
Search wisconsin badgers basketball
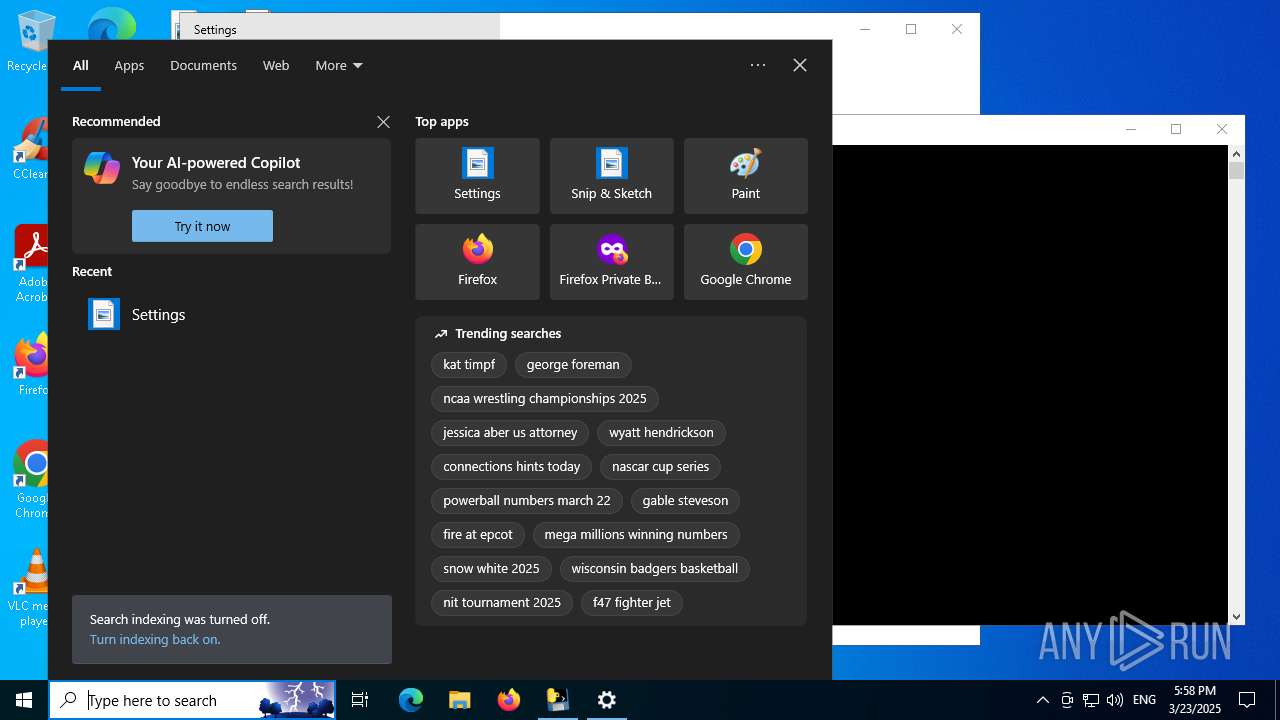pyautogui.click(x=655, y=569)
